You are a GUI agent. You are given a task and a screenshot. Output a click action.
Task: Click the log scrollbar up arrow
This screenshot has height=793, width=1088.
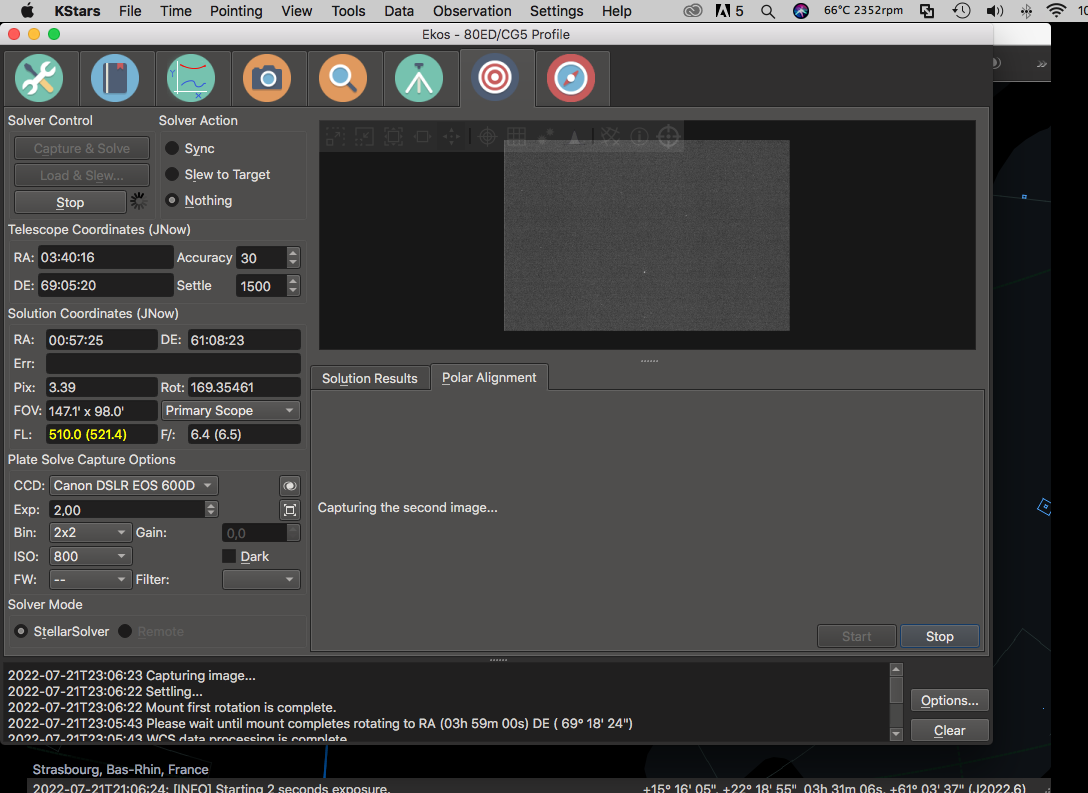pos(896,670)
